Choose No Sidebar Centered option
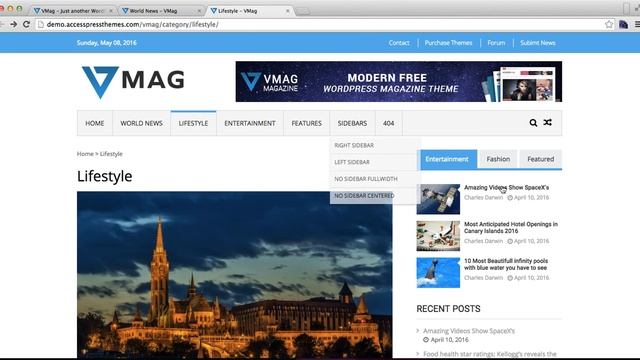 [x=375, y=196]
